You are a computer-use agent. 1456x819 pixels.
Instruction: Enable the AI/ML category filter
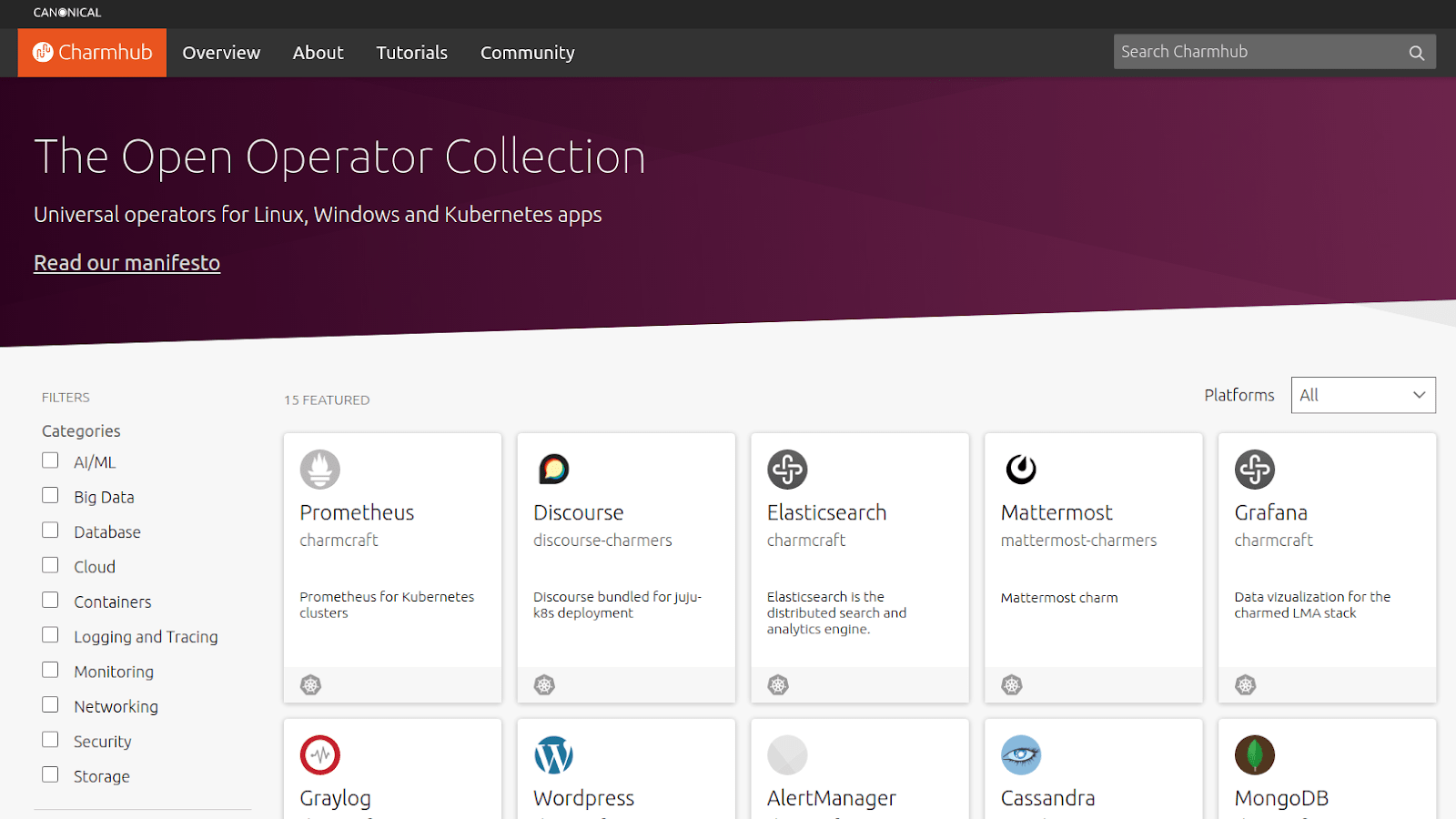50,460
